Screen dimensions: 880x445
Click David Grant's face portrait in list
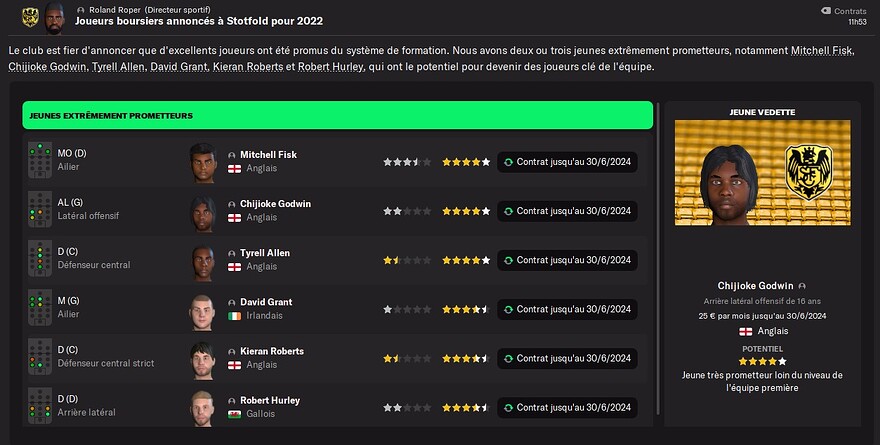click(x=203, y=308)
